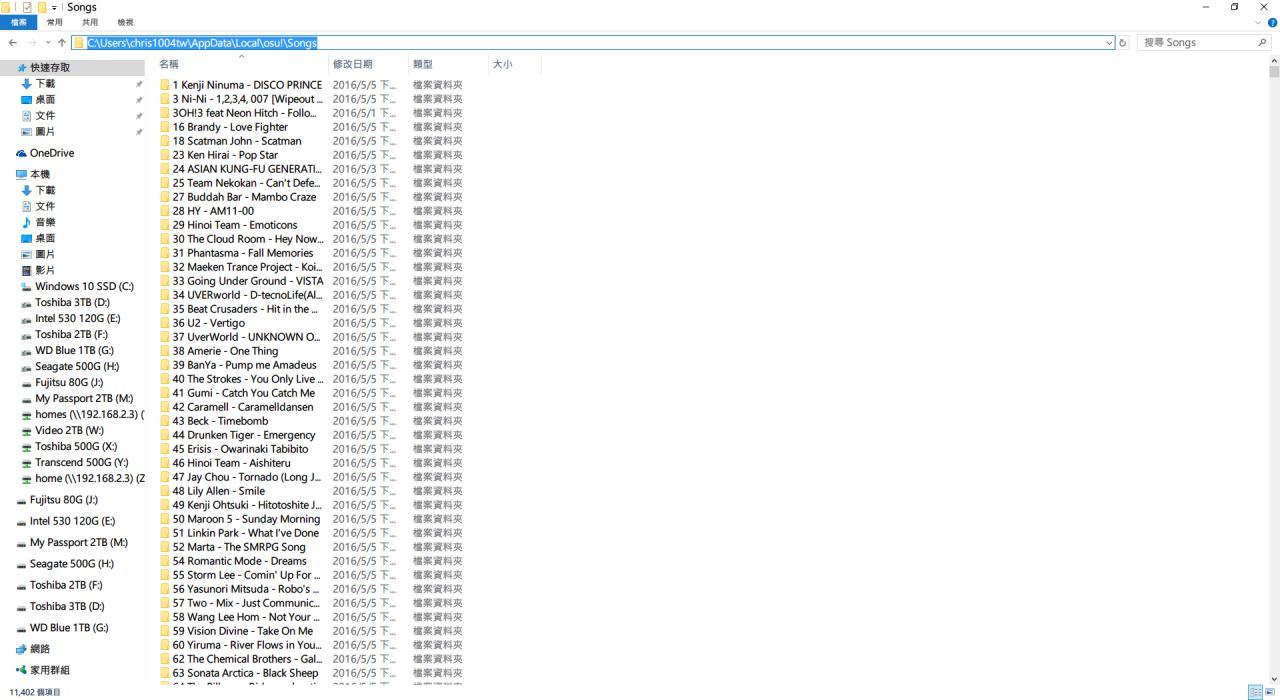Click the 網路 network icon
This screenshot has width=1280, height=700.
[21, 649]
